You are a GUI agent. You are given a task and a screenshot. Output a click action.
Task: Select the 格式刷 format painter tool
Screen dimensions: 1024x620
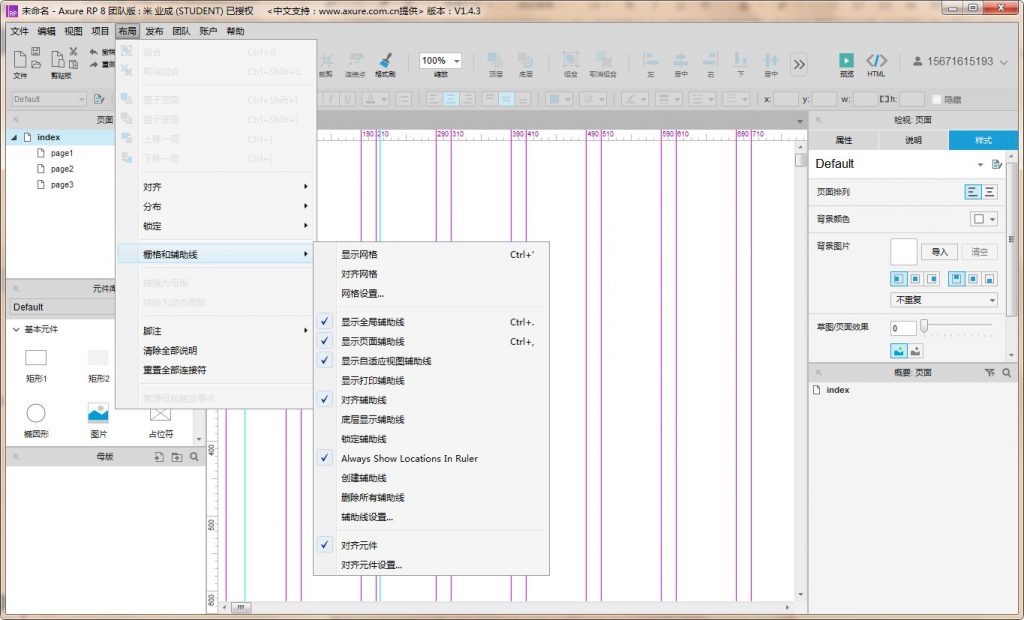point(385,61)
